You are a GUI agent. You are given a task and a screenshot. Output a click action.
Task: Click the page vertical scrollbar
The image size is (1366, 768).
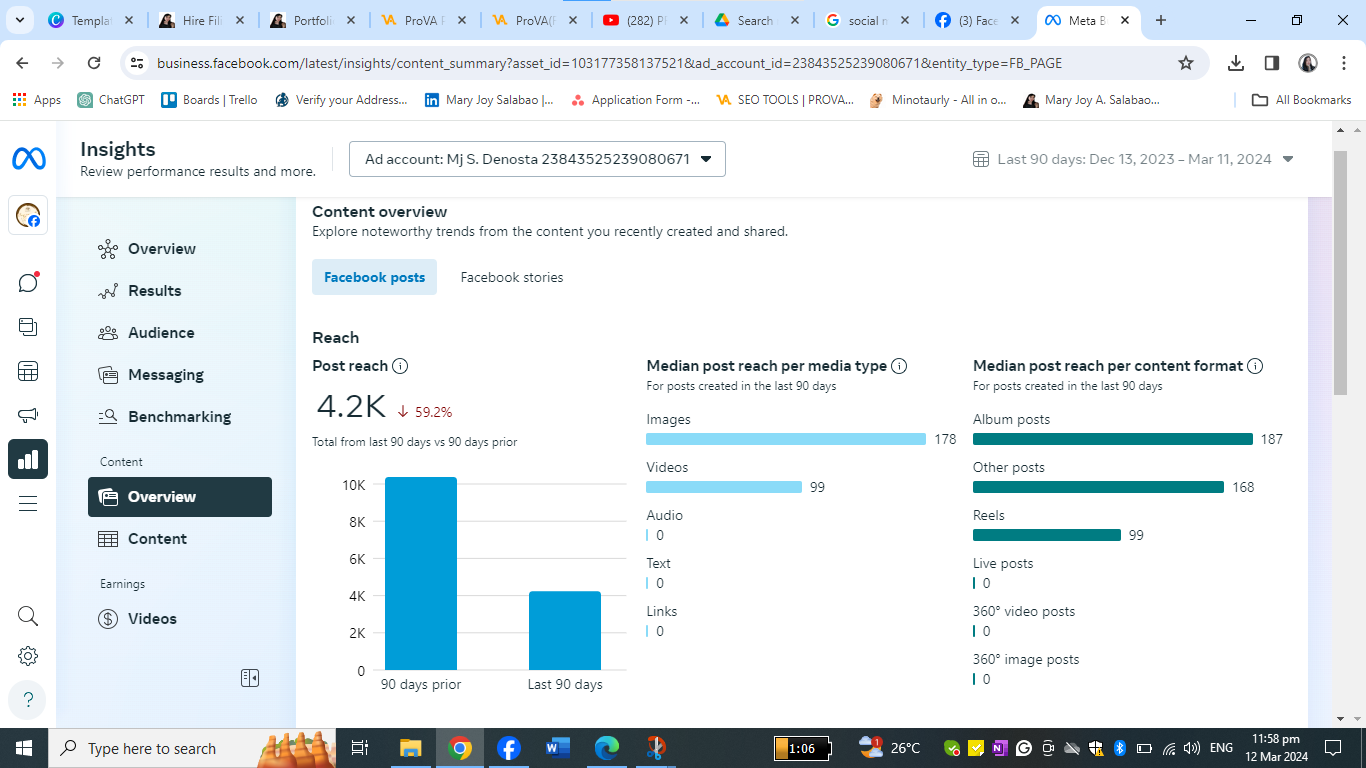coord(1340,274)
